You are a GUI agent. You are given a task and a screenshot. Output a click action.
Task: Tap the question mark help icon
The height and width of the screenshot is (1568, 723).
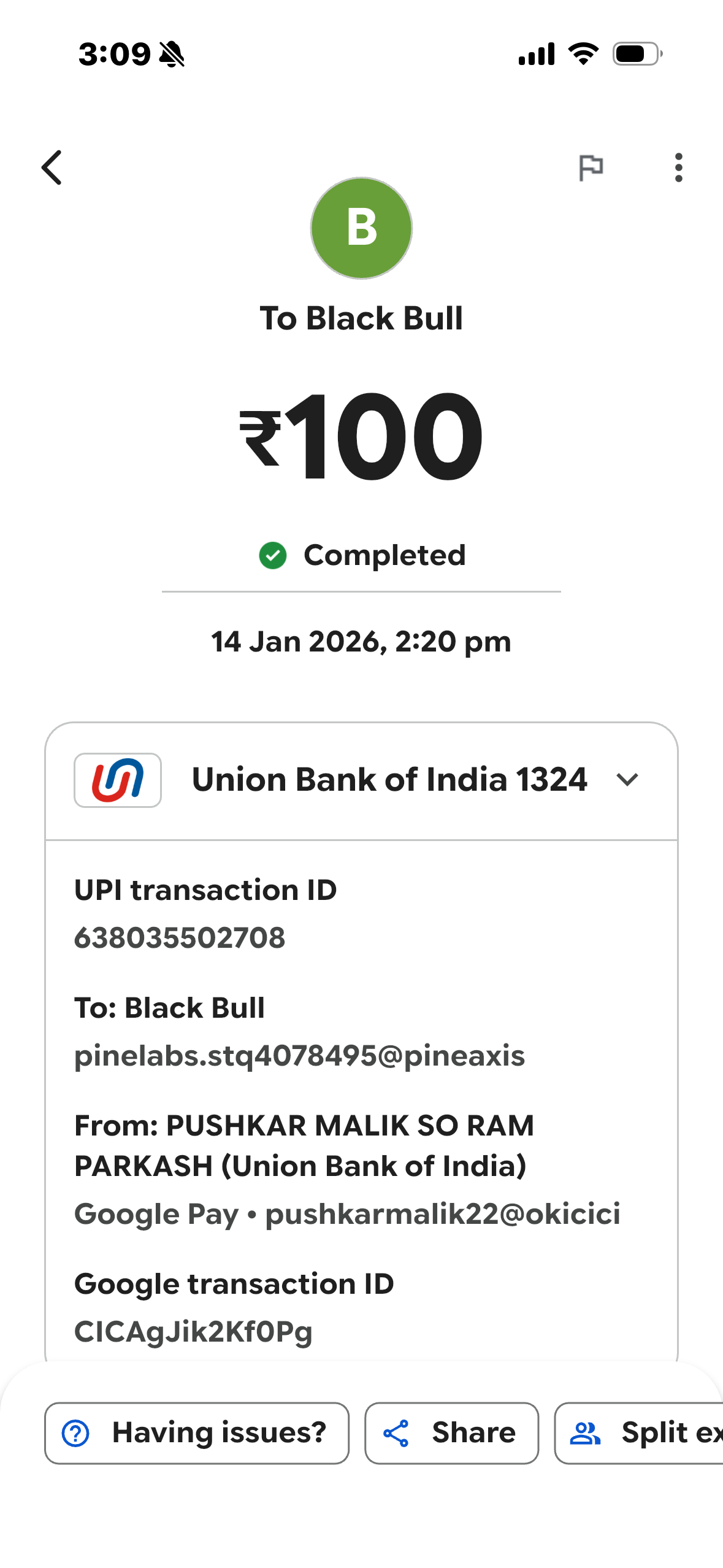point(76,1433)
